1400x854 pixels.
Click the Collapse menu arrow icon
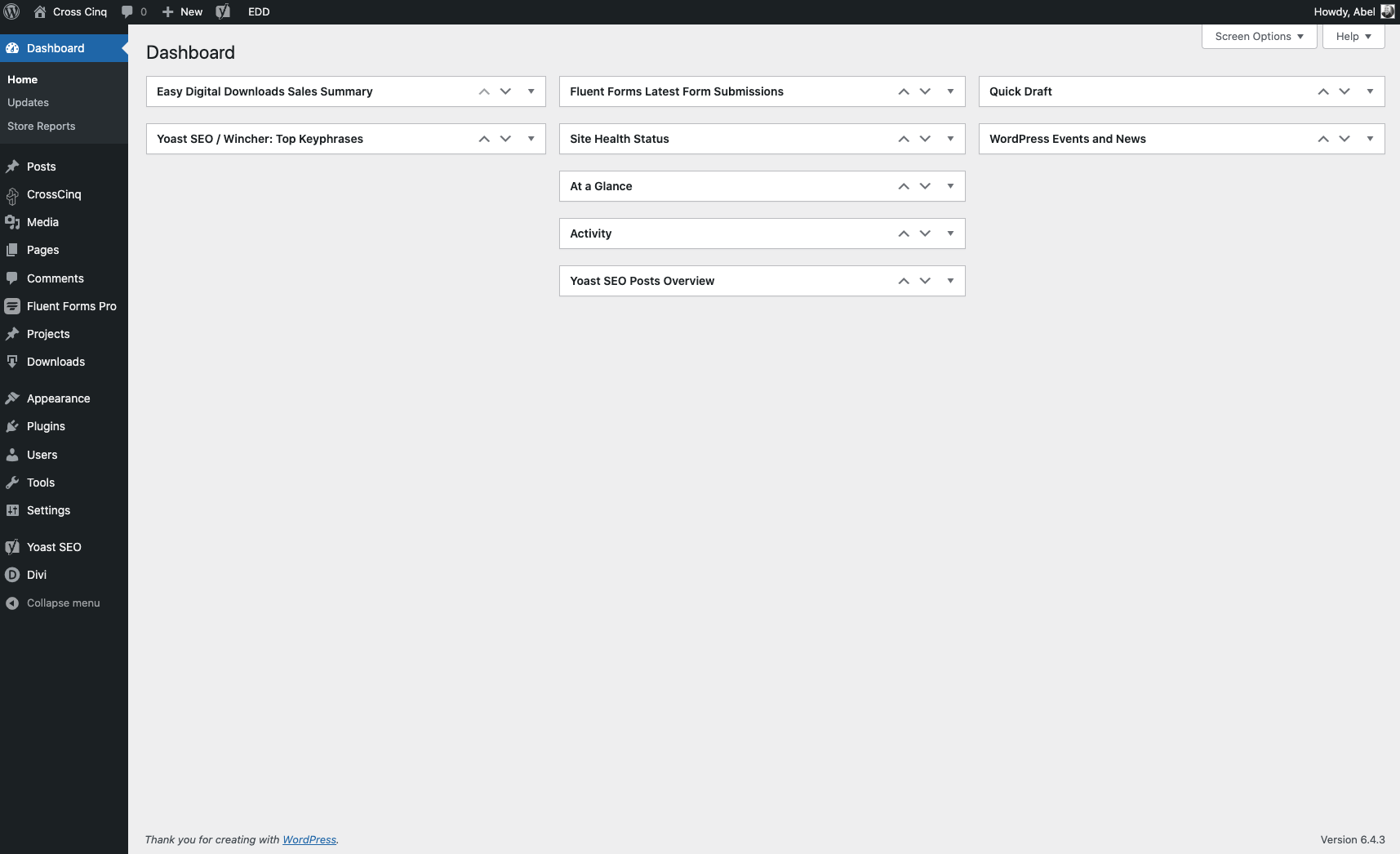(x=12, y=603)
